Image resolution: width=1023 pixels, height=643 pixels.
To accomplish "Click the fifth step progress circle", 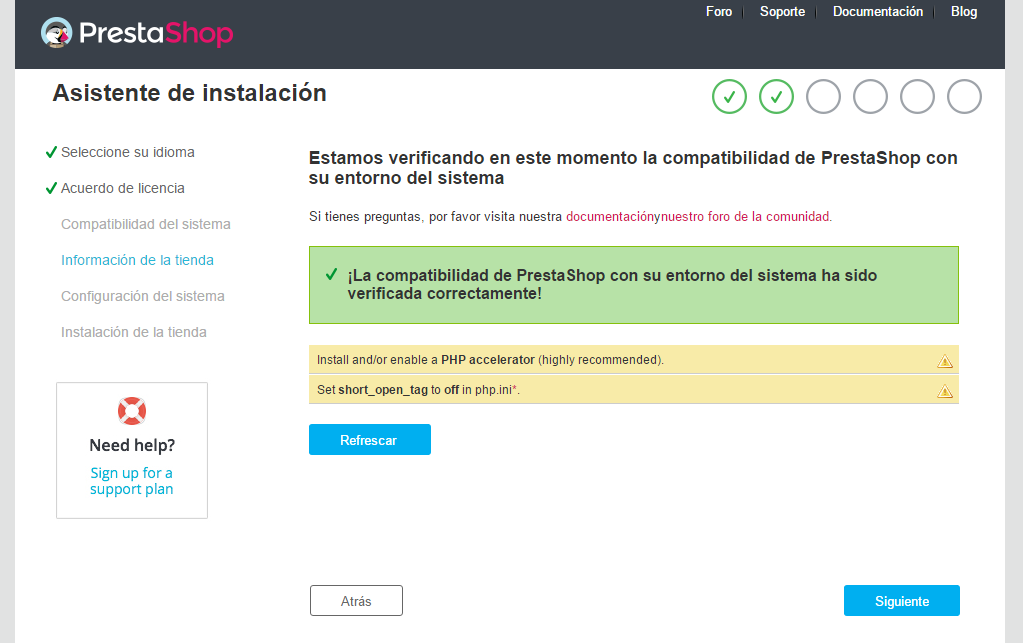I will click(x=917, y=97).
